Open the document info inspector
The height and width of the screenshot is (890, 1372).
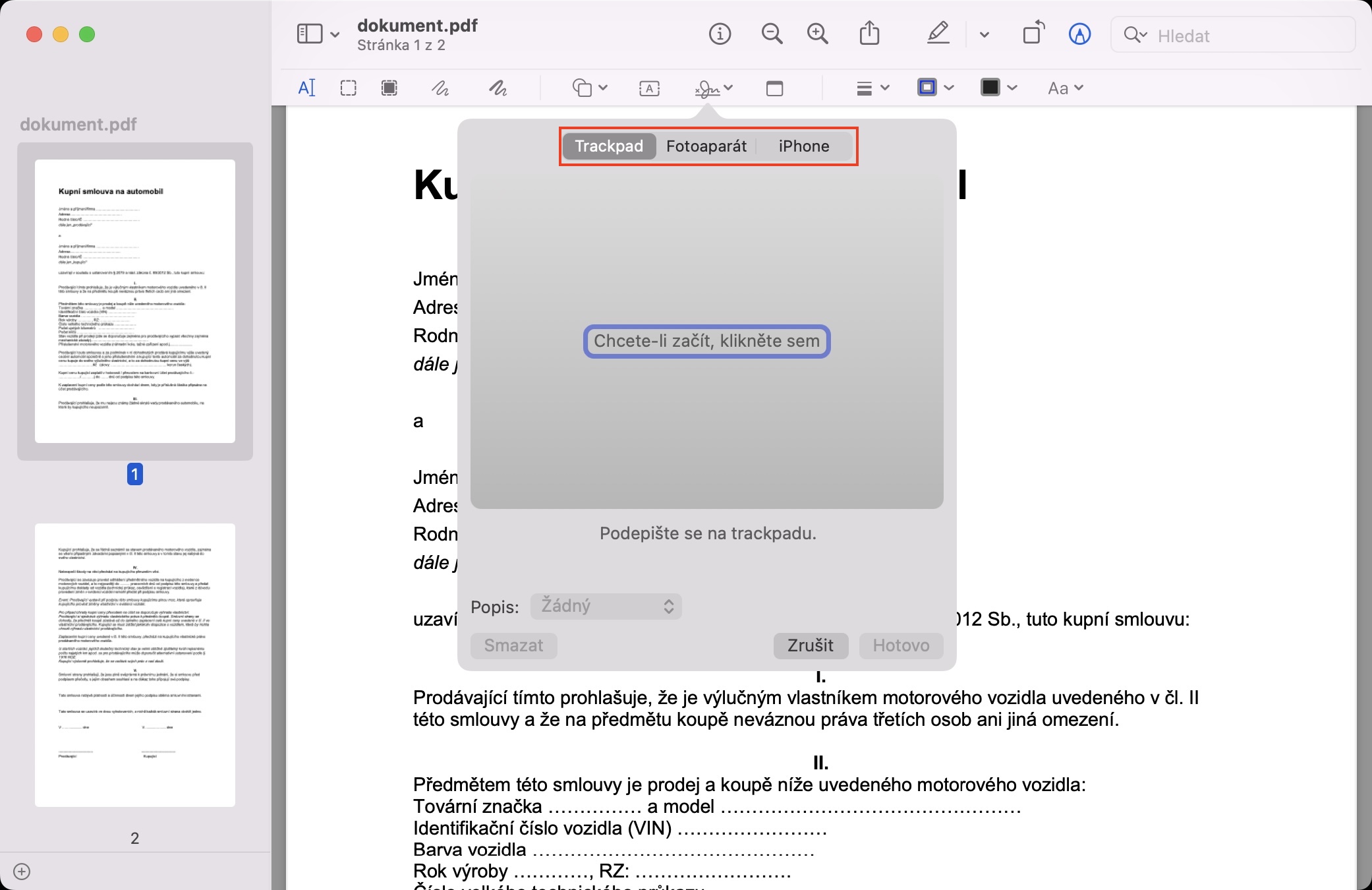pos(720,34)
